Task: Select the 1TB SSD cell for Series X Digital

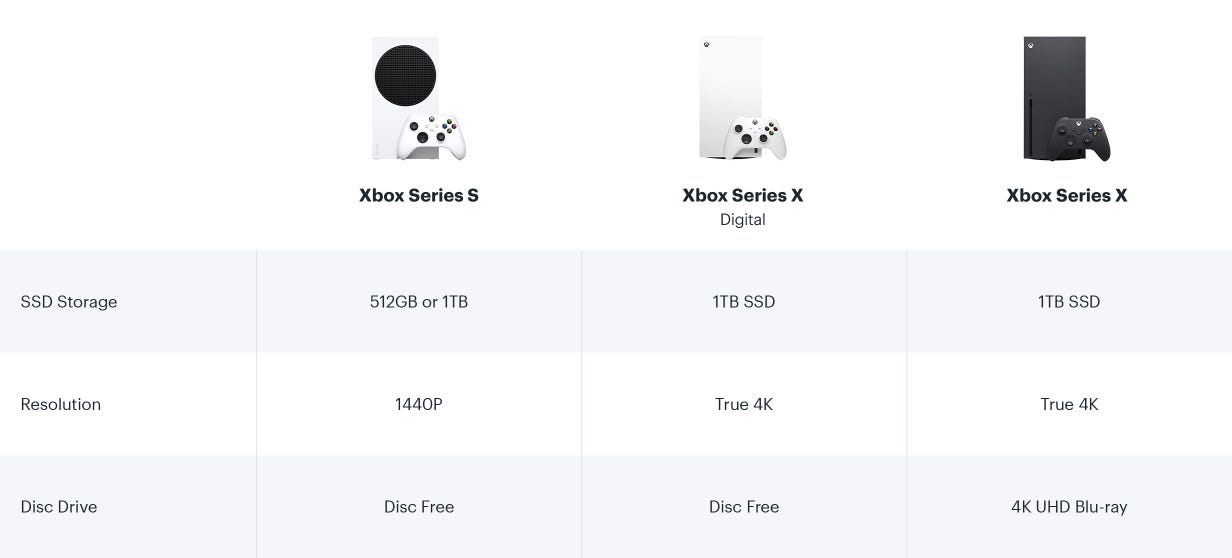Action: point(744,302)
